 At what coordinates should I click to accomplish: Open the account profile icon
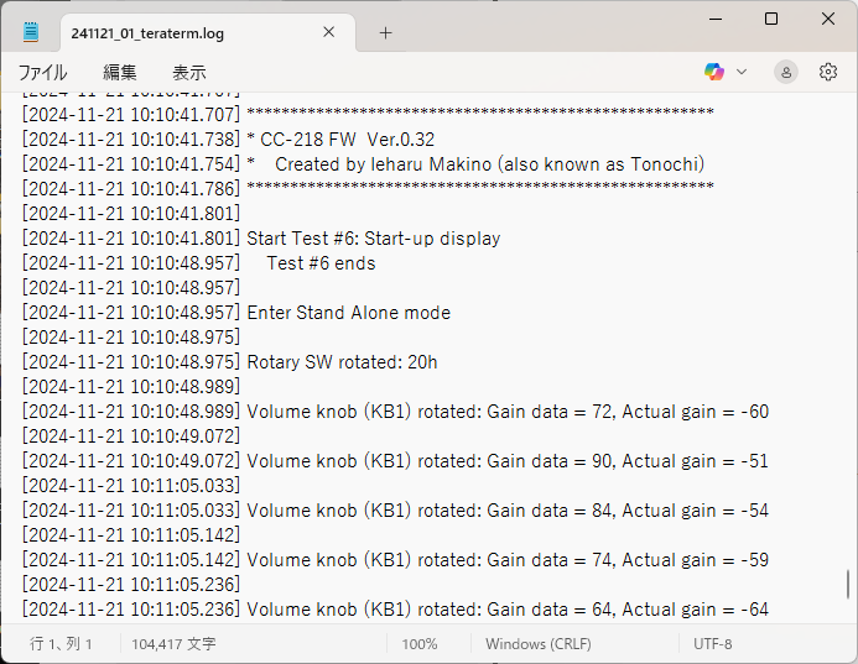click(786, 72)
